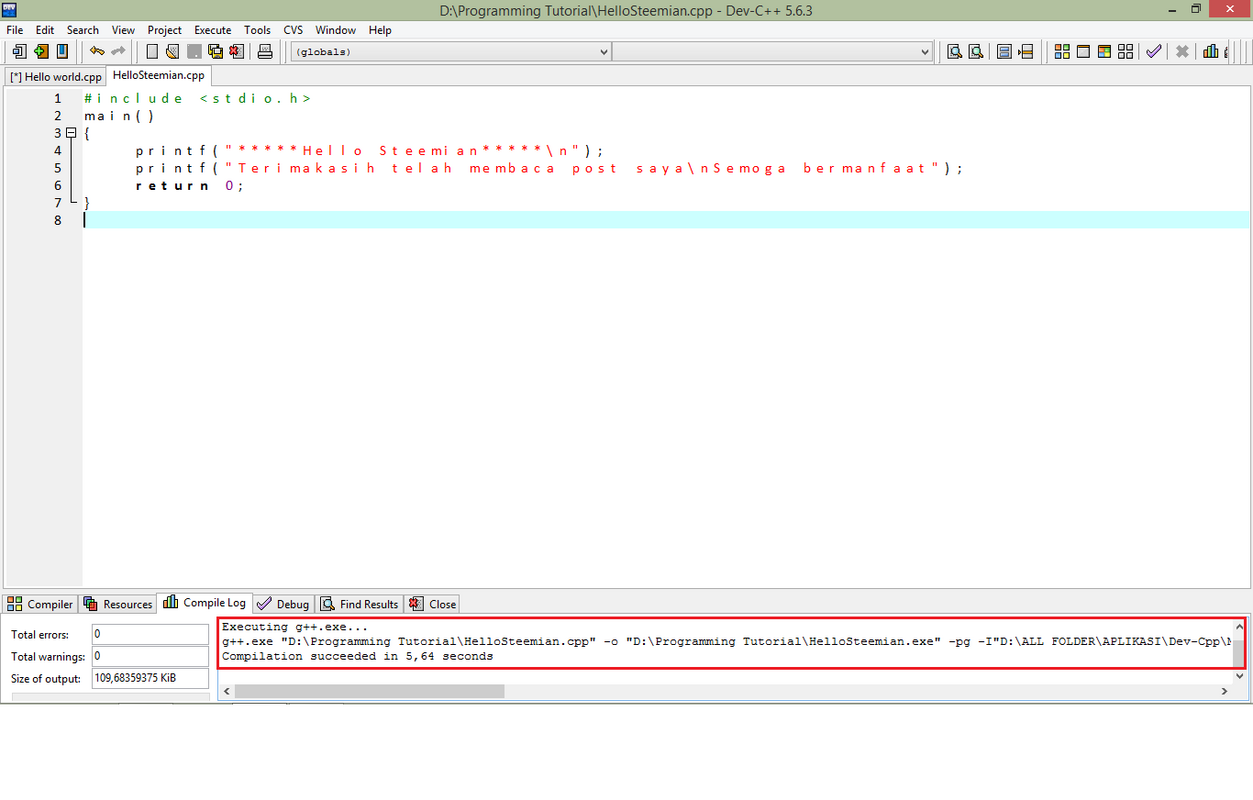
Task: Click the compile log horizontal scrollbar thumb
Action: pyautogui.click(x=369, y=691)
